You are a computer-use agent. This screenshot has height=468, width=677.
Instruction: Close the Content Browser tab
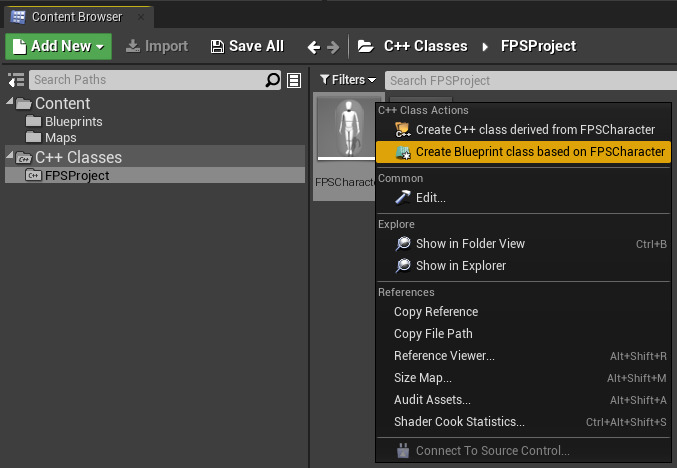pos(141,17)
